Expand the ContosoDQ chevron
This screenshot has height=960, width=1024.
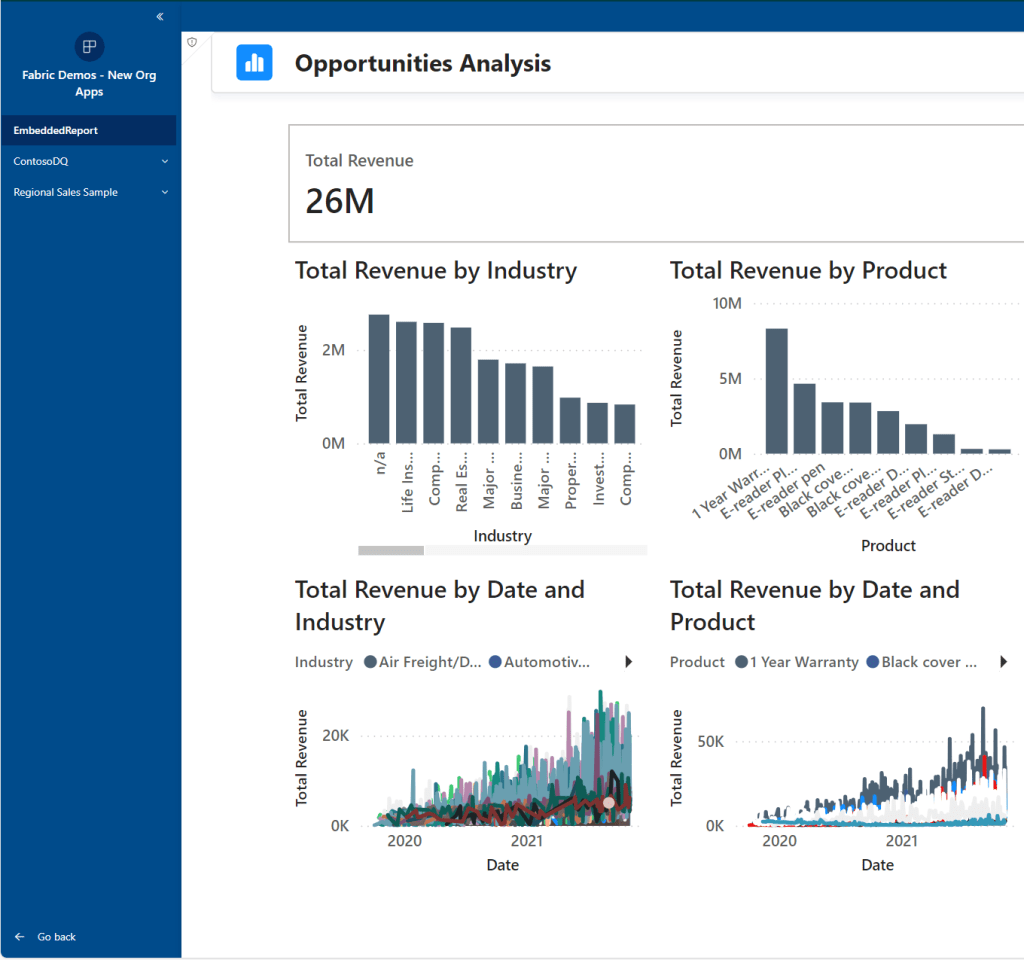165,161
